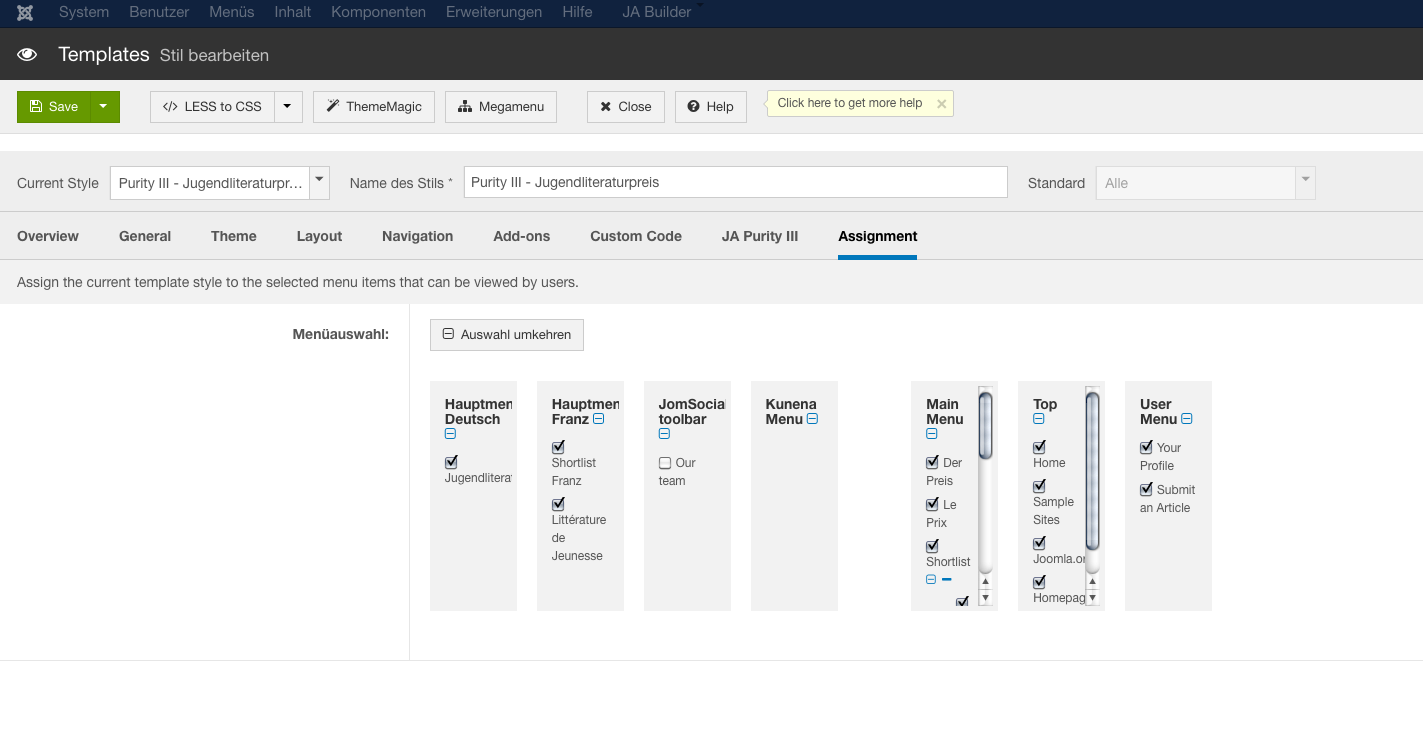Dismiss the help tooltip with X
1423x751 pixels.
point(941,104)
